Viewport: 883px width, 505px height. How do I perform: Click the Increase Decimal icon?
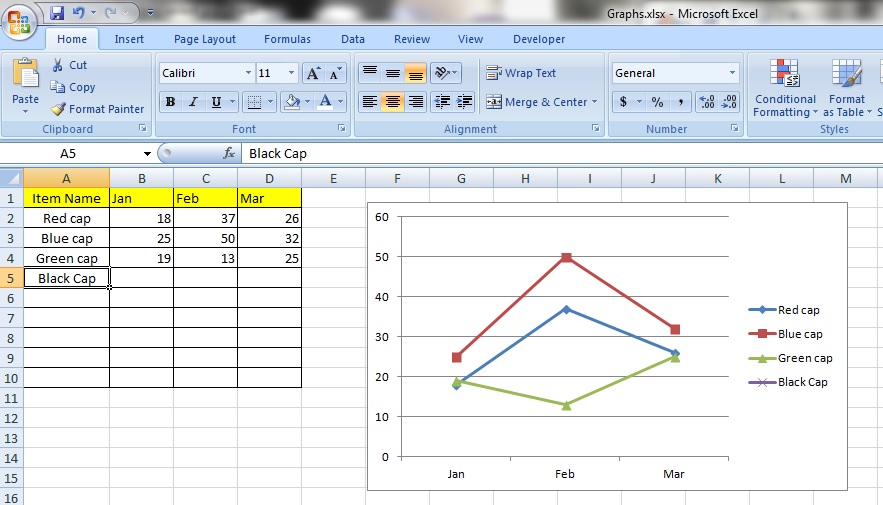coord(707,102)
